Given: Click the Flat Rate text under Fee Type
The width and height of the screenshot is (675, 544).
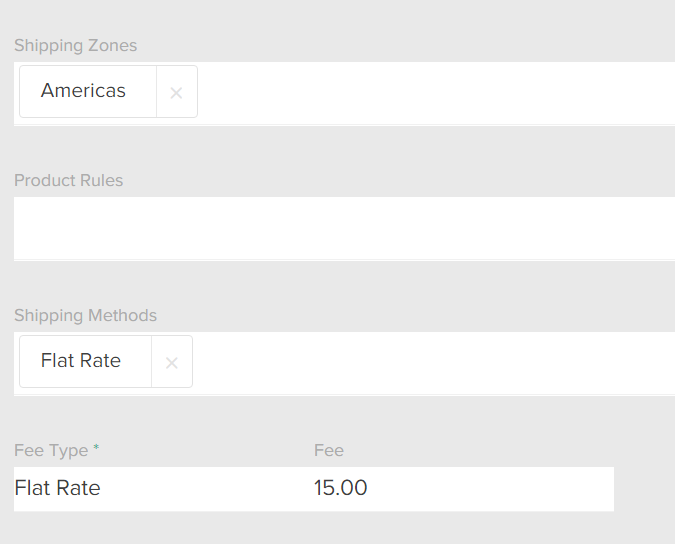Looking at the screenshot, I should click(58, 489).
